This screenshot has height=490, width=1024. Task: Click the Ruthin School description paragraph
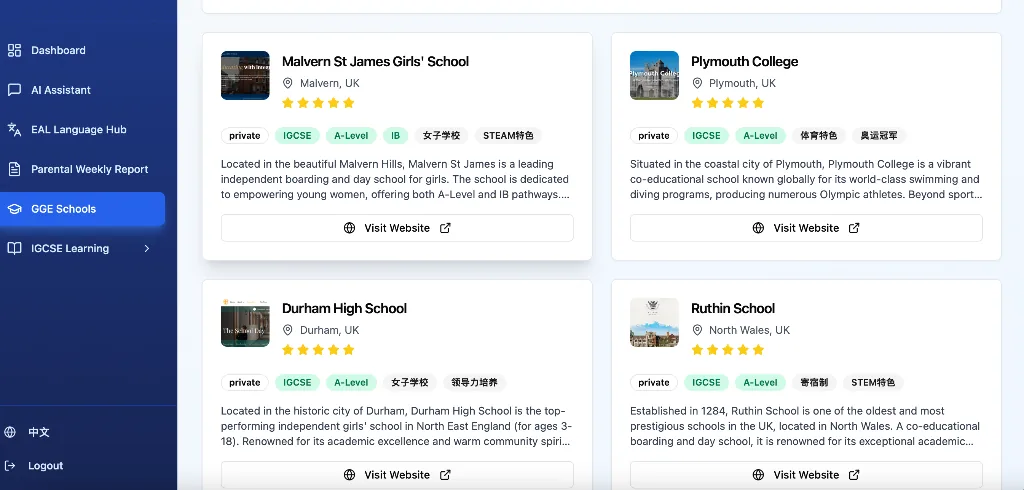click(805, 426)
